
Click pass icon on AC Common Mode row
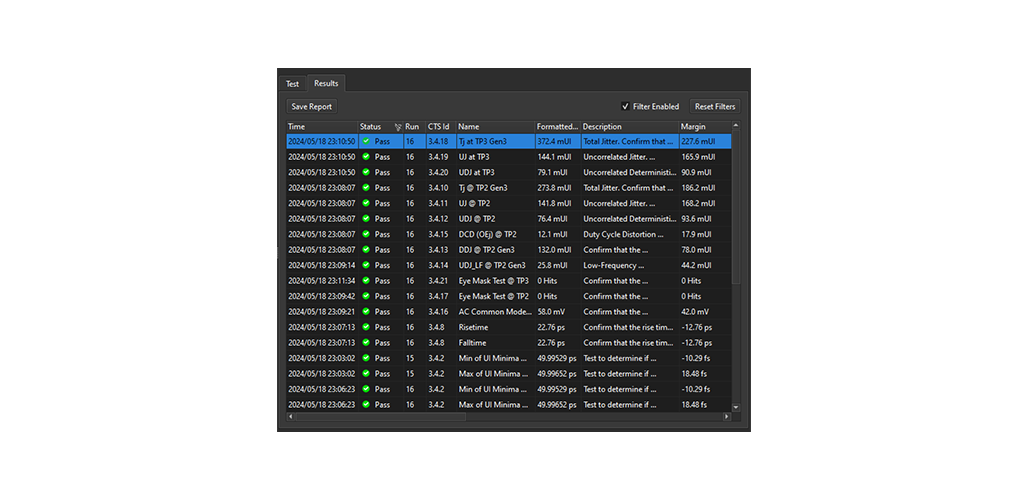(x=366, y=312)
